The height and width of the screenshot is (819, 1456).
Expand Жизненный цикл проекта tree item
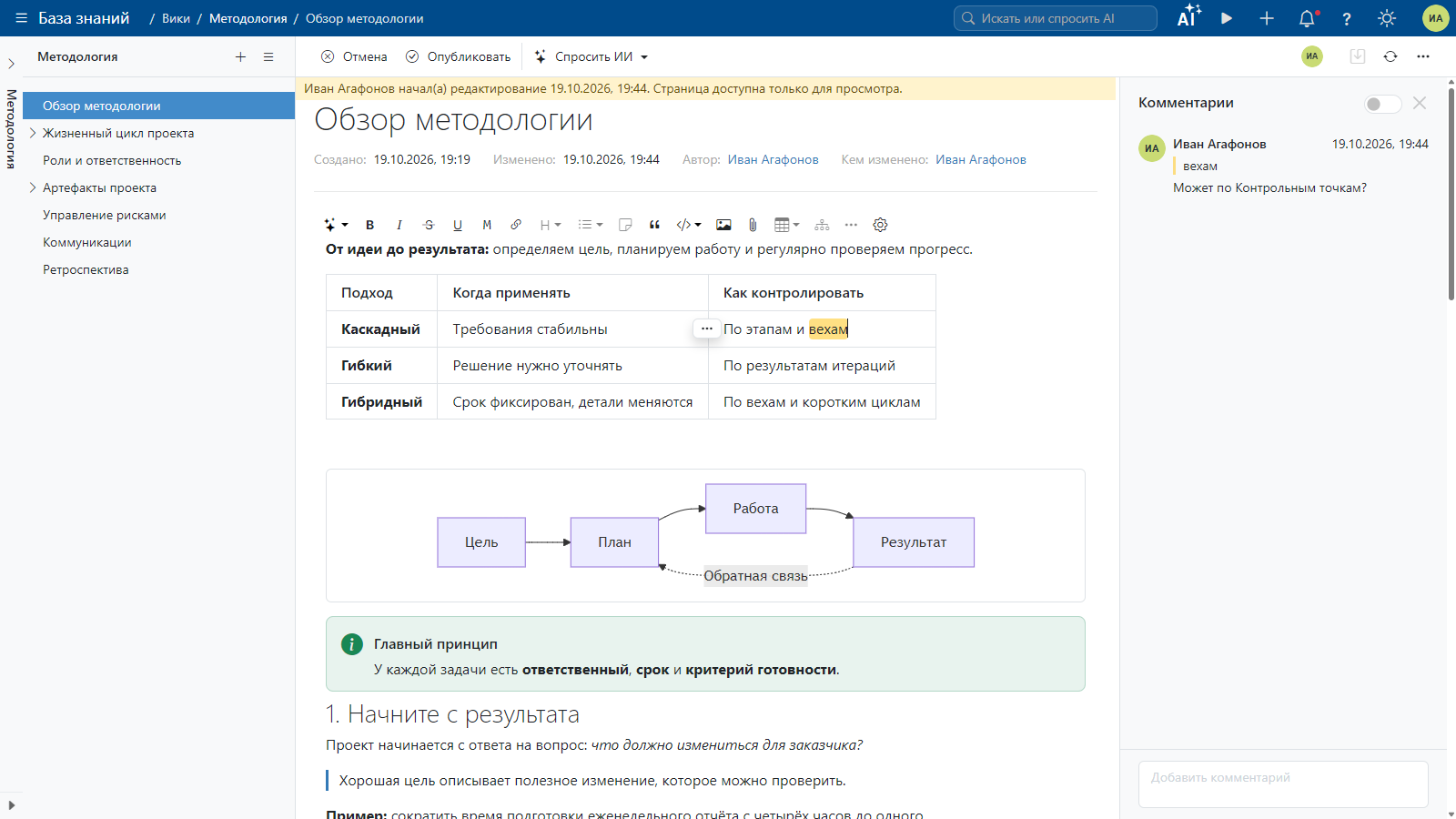click(x=33, y=133)
